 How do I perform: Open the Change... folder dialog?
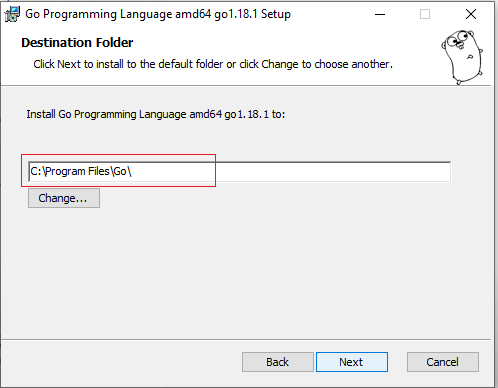coord(64,198)
